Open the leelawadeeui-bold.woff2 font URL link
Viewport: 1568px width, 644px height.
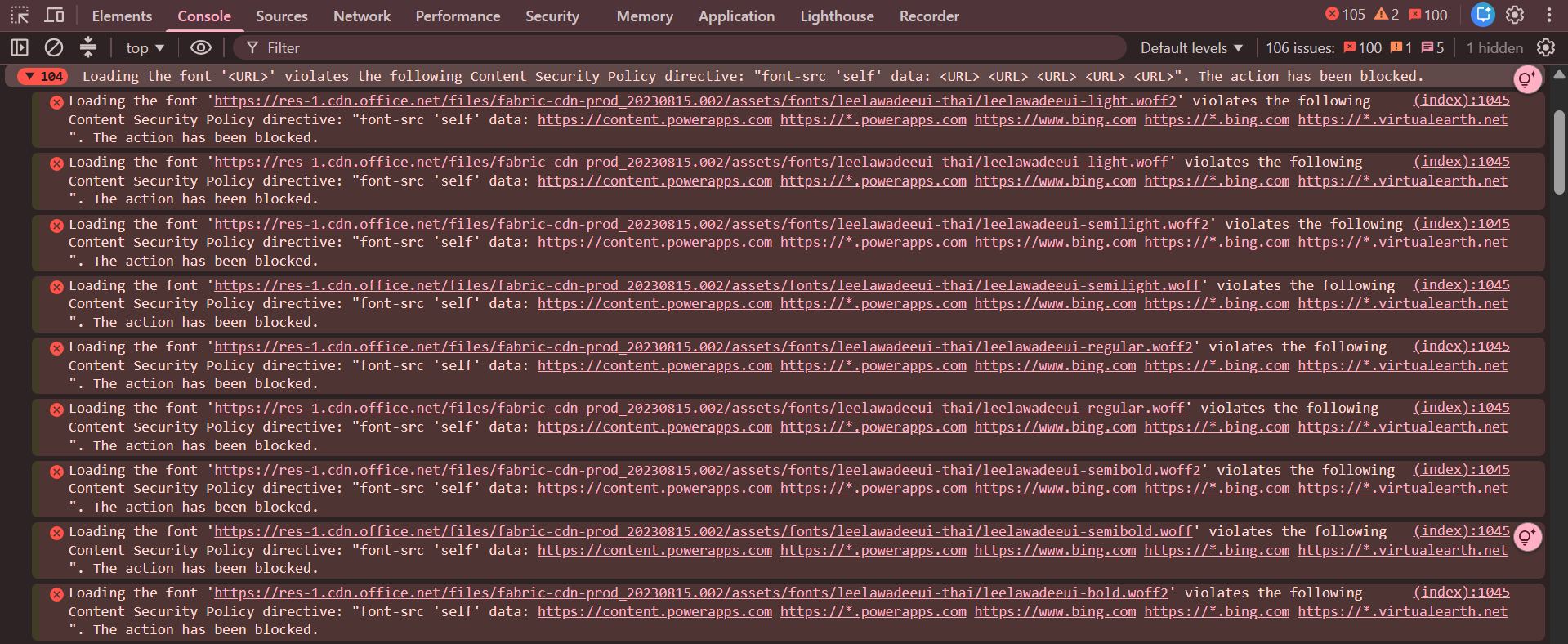click(691, 593)
